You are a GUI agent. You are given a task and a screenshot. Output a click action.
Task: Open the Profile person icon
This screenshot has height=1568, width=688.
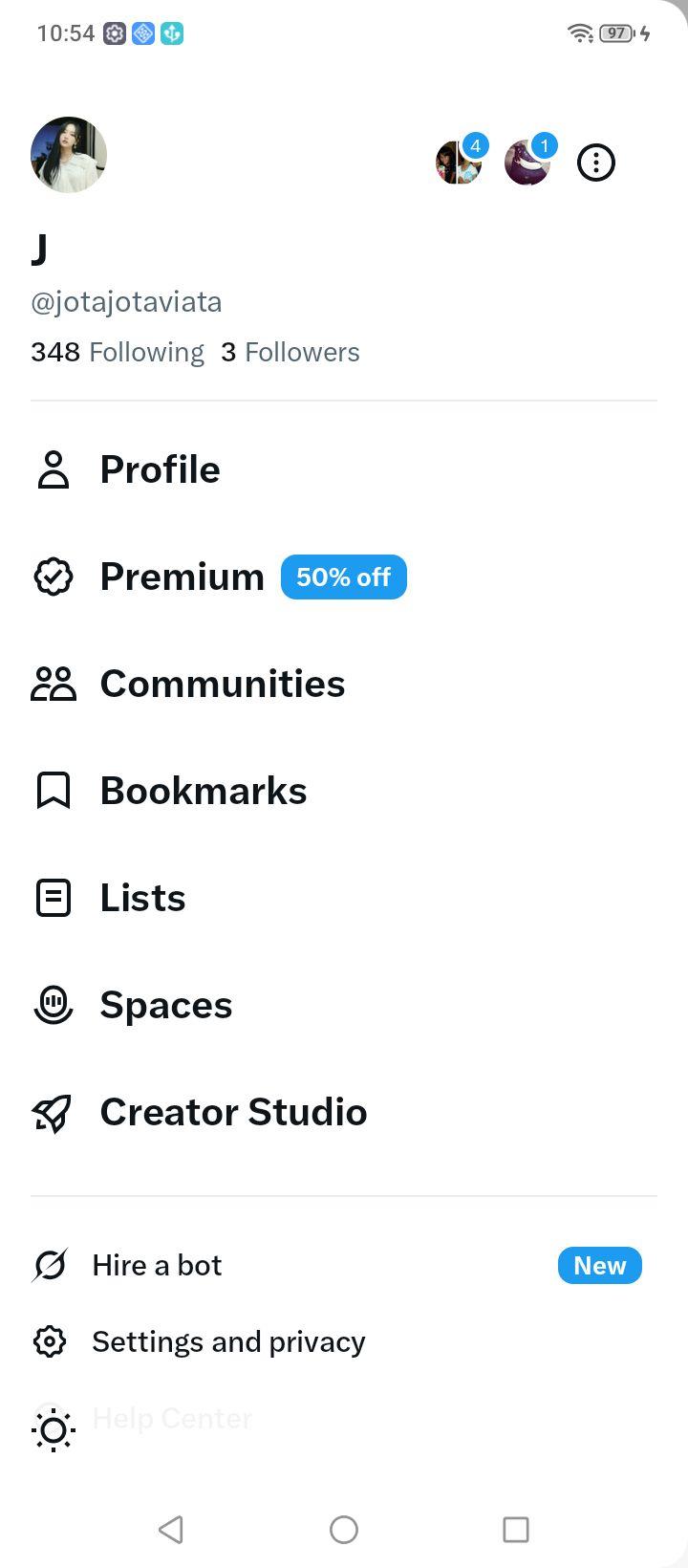click(x=54, y=469)
